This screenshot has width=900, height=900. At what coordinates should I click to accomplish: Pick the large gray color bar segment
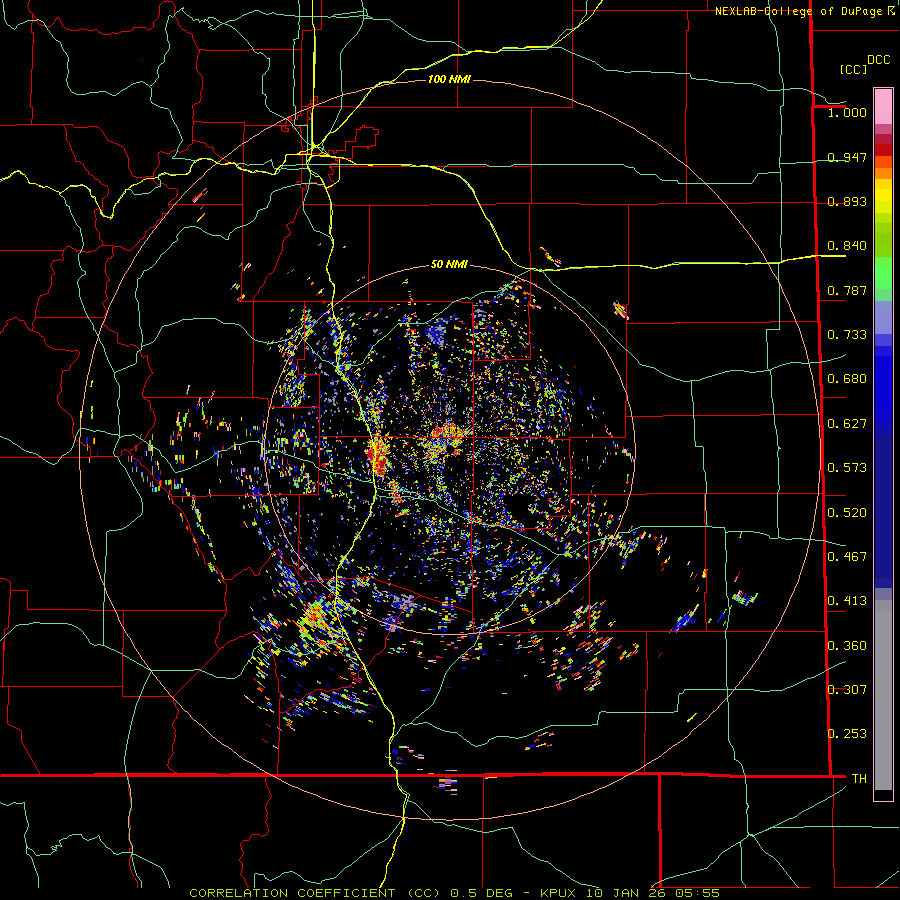pos(883,695)
